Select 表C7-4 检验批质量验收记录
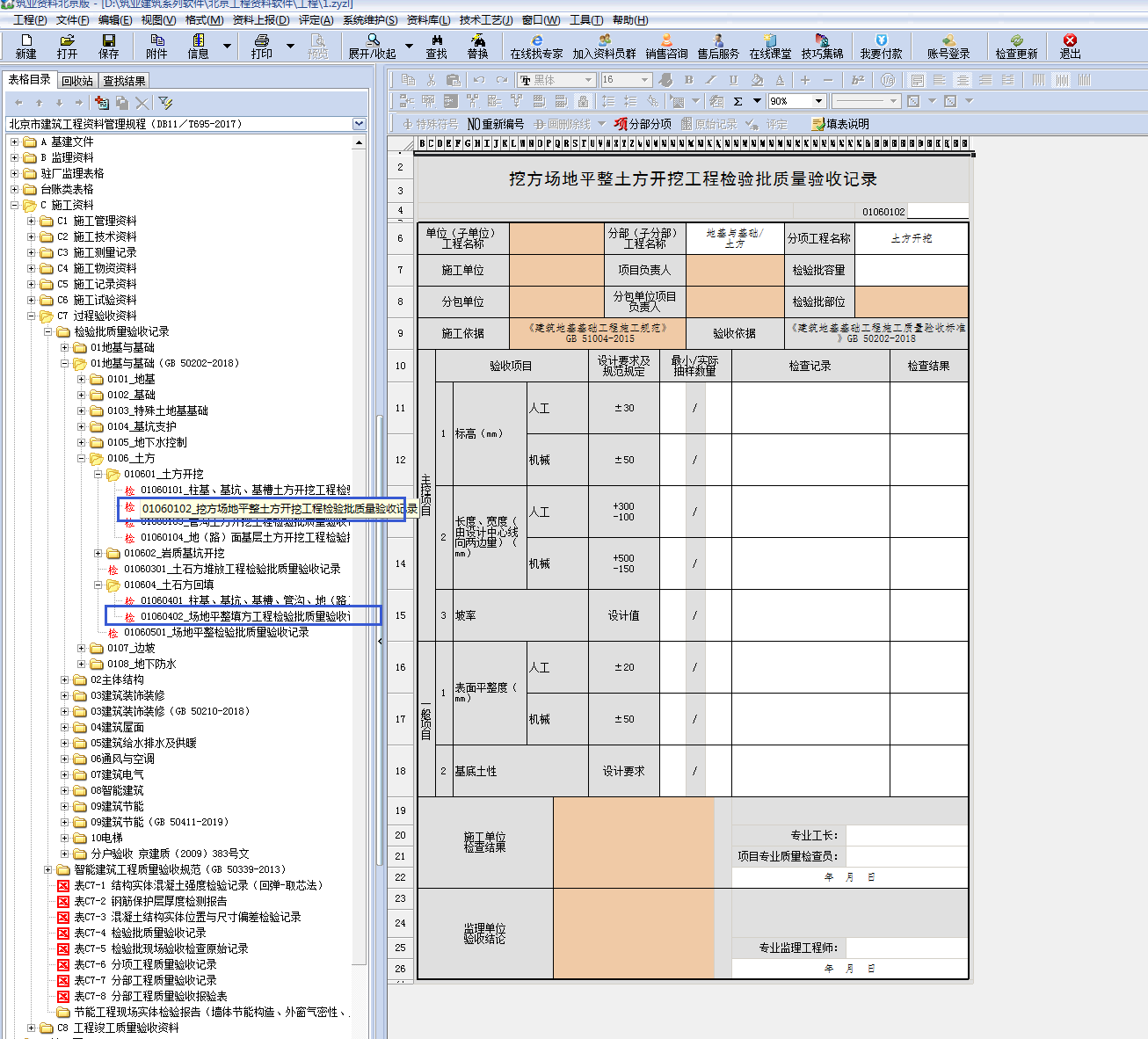 click(x=140, y=933)
